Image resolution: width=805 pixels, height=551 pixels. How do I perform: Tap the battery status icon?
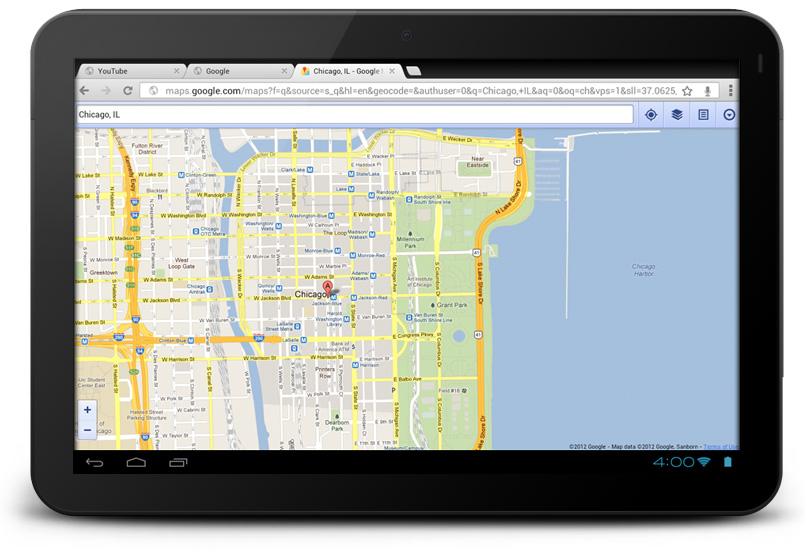[727, 462]
